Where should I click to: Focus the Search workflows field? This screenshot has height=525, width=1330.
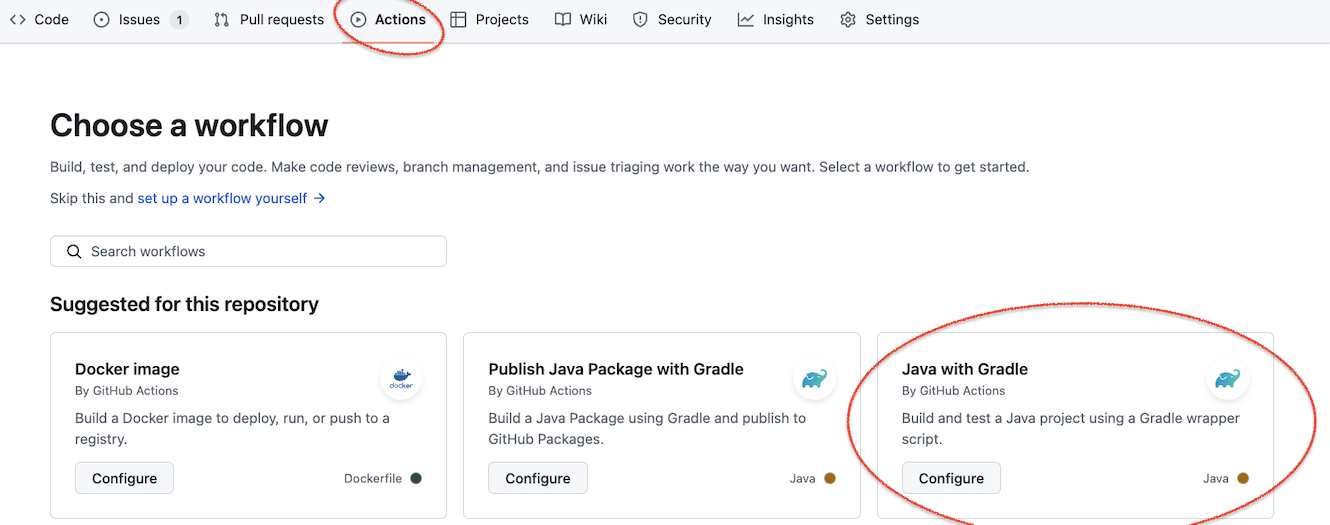point(248,251)
